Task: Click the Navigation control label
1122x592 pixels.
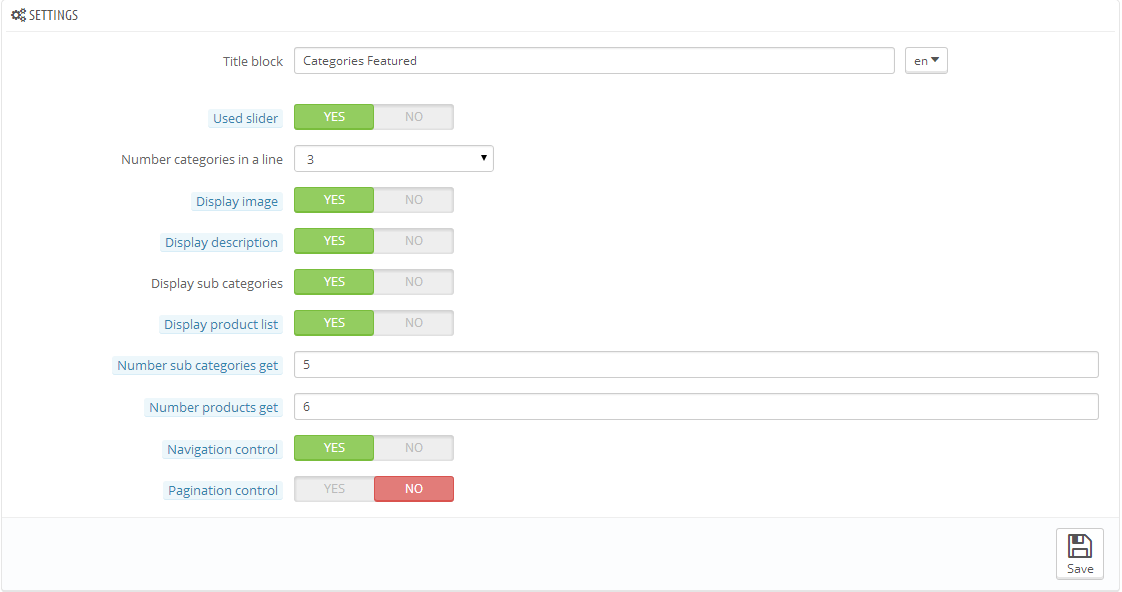Action: pyautogui.click(x=223, y=450)
